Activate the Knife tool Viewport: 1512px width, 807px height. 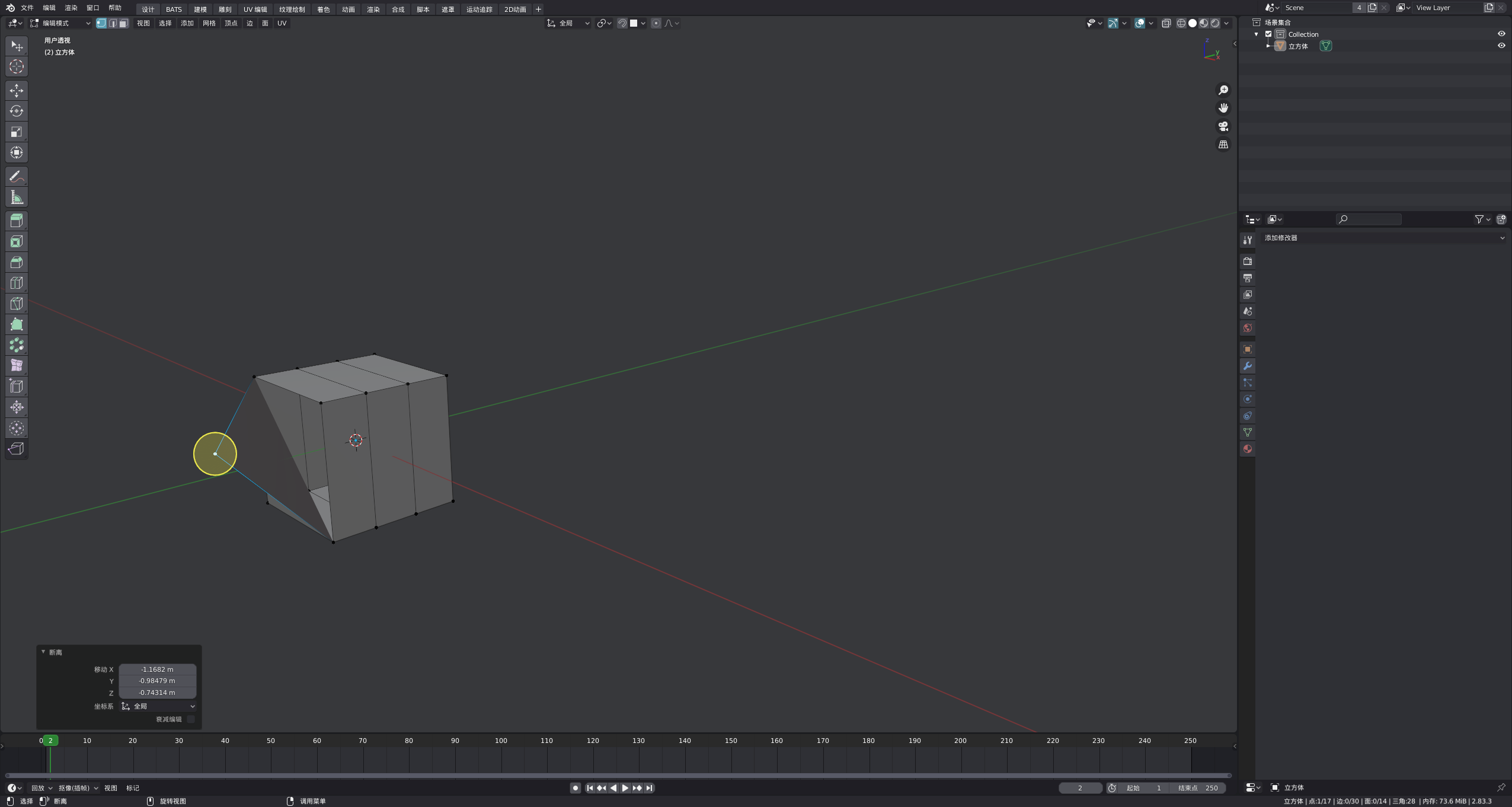(x=17, y=304)
